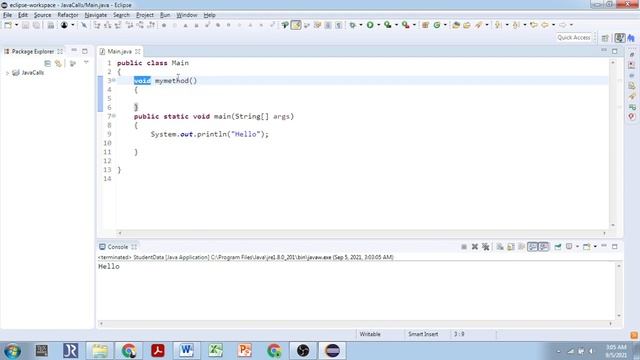Click Remove All Terminated Launches icon
This screenshot has width=640, height=360.
(x=485, y=247)
